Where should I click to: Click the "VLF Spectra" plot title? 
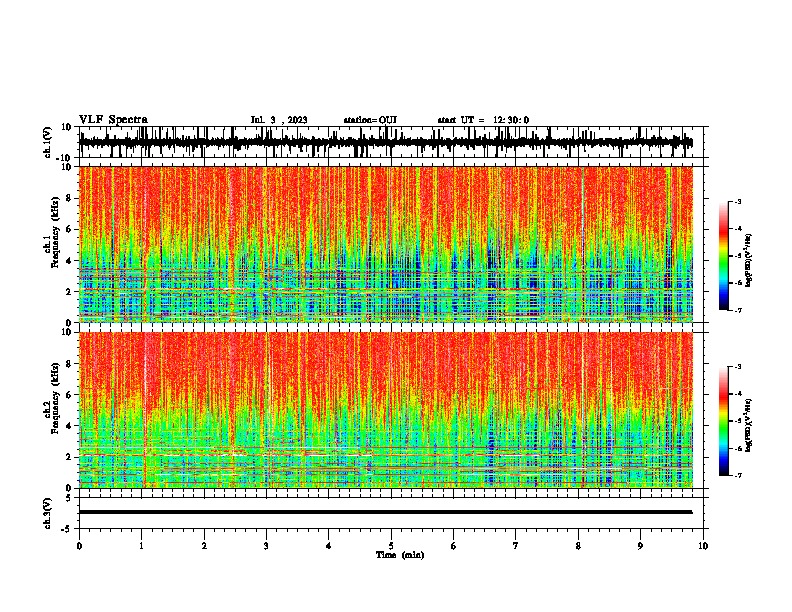113,120
